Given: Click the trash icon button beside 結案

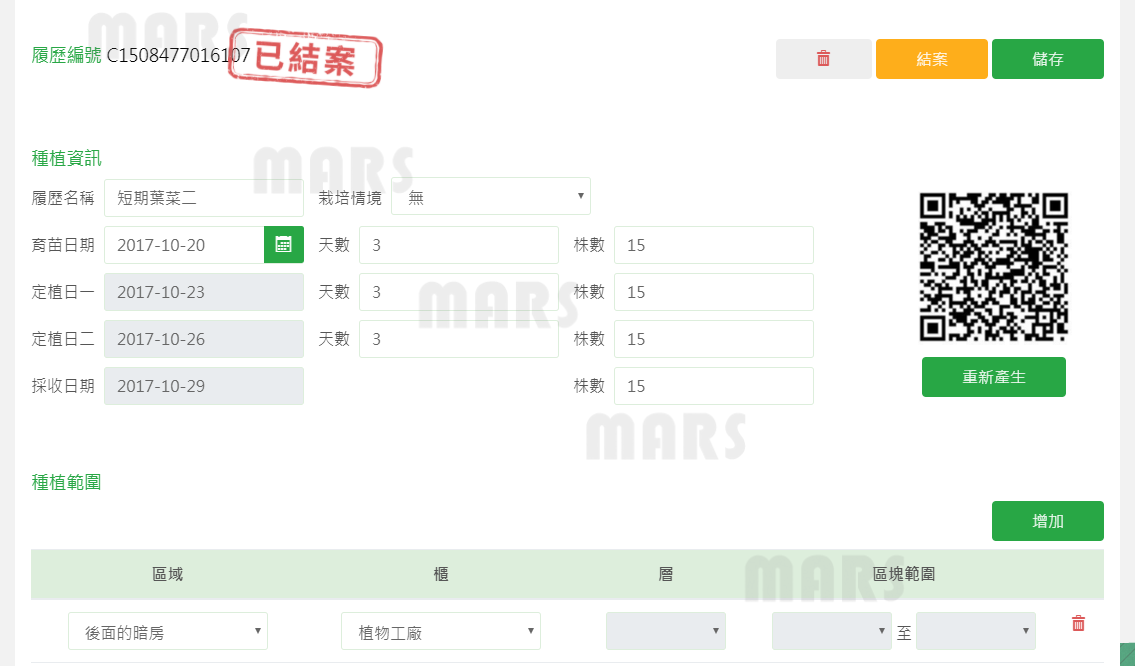Looking at the screenshot, I should [823, 59].
